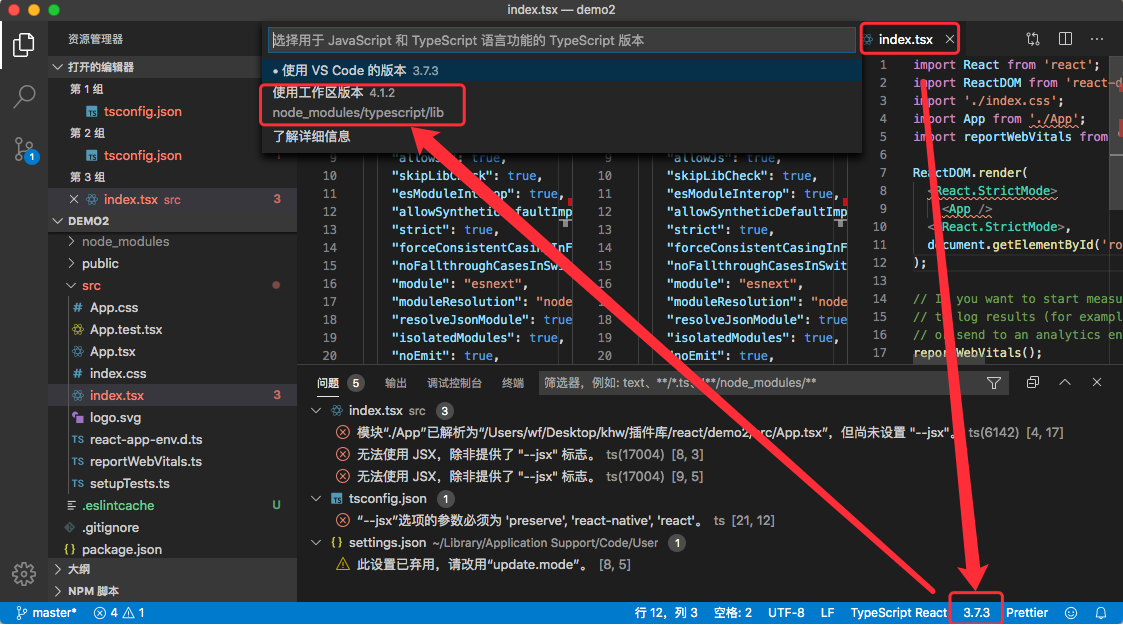The width and height of the screenshot is (1123, 625).
Task: Choose 使用 VS Code 的版本 3.7.3 option
Action: [x=562, y=70]
